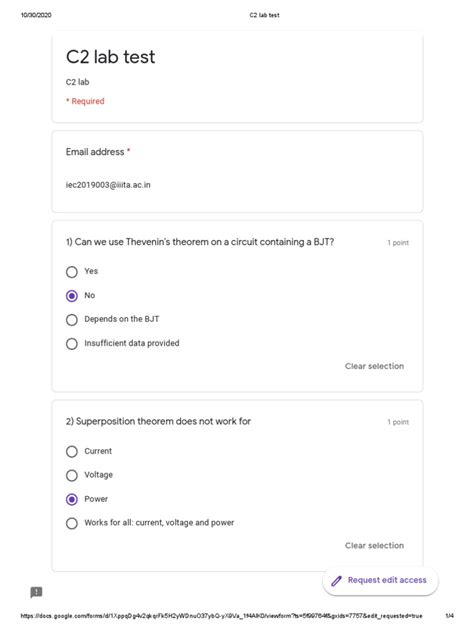474x632 pixels.
Task: Click the email address iec2019003@iiita.ac.in field
Action: pyautogui.click(x=108, y=185)
